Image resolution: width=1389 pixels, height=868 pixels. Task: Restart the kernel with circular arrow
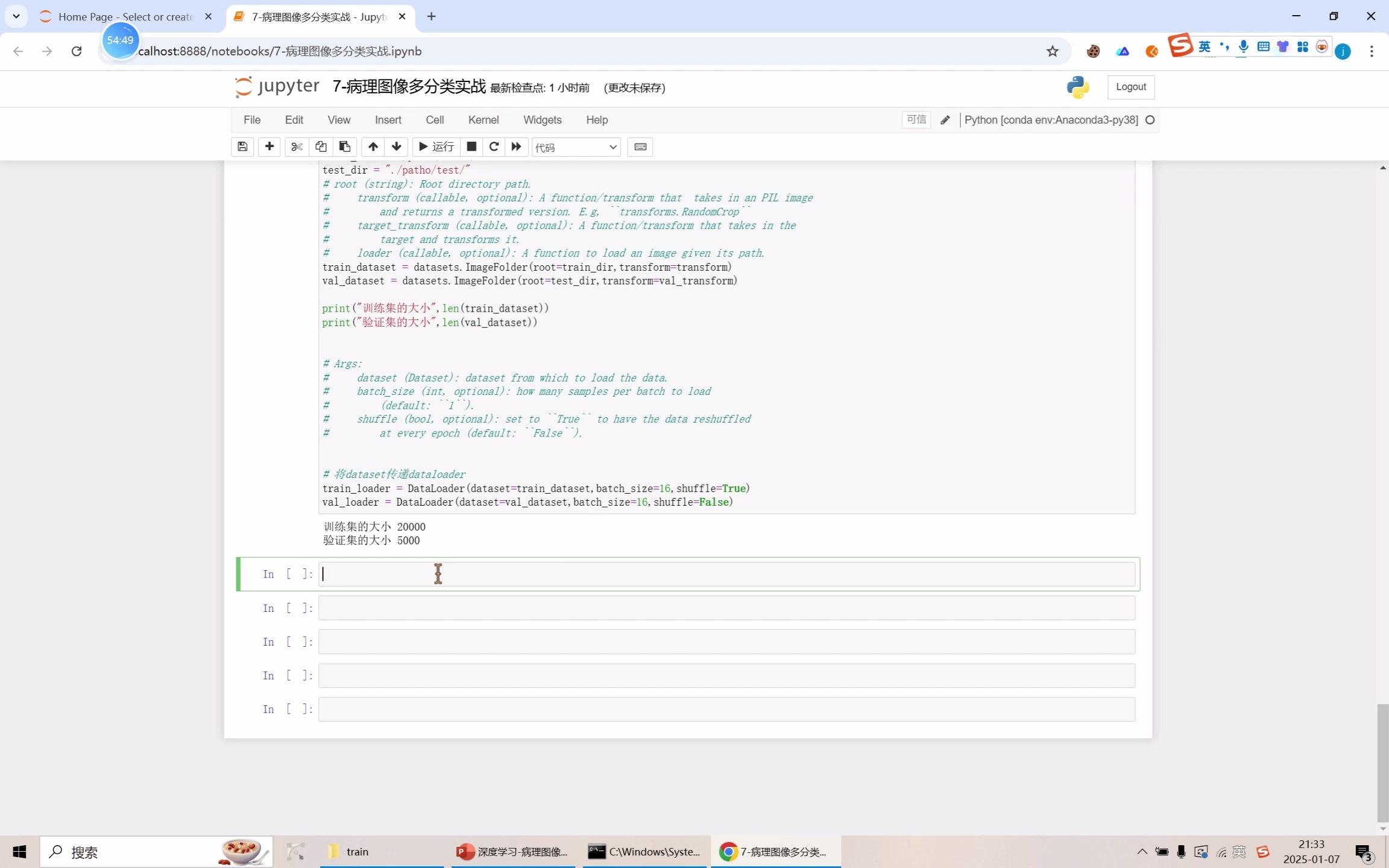(494, 146)
